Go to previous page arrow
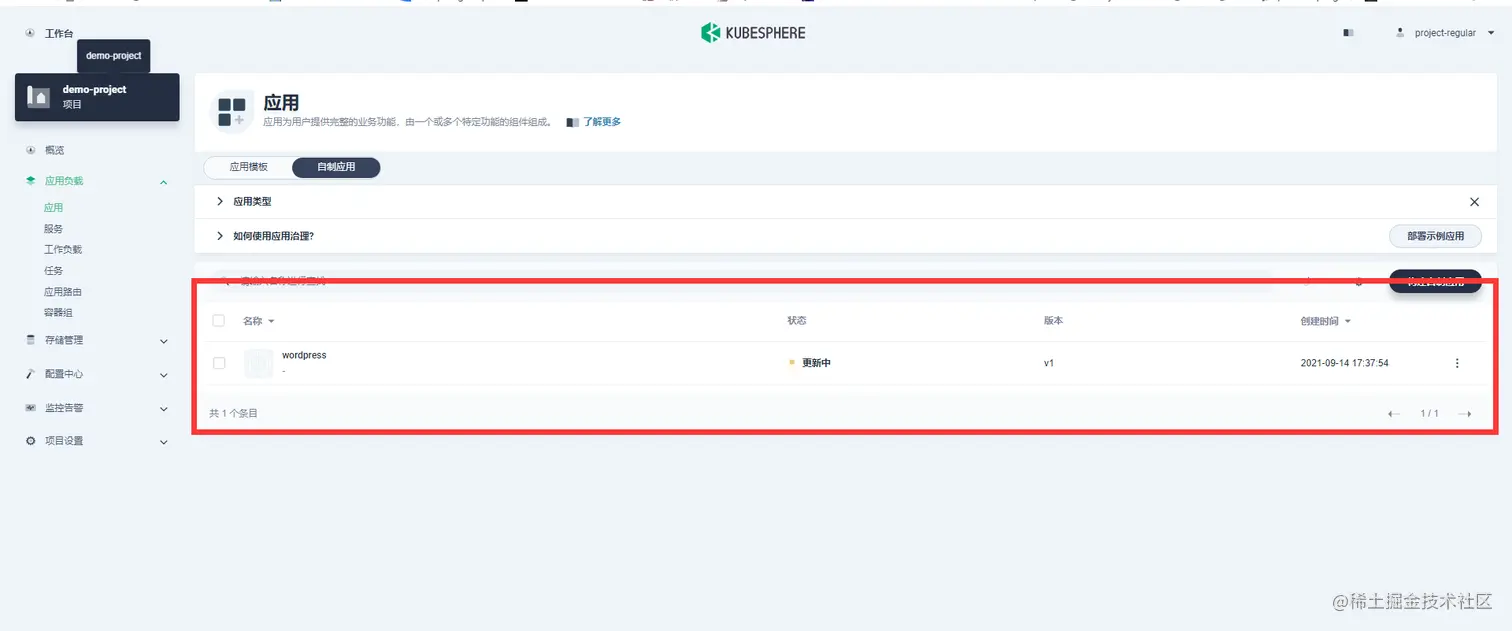 pyautogui.click(x=1393, y=413)
